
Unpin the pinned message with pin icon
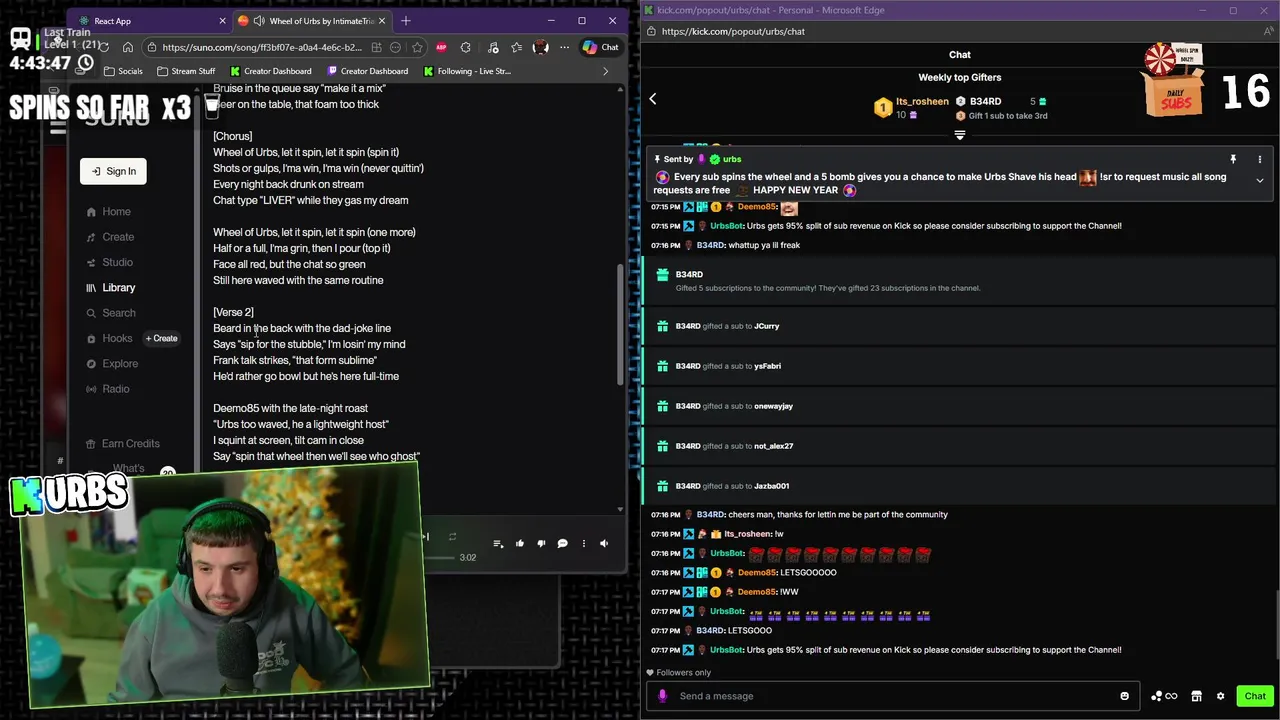click(x=1233, y=159)
